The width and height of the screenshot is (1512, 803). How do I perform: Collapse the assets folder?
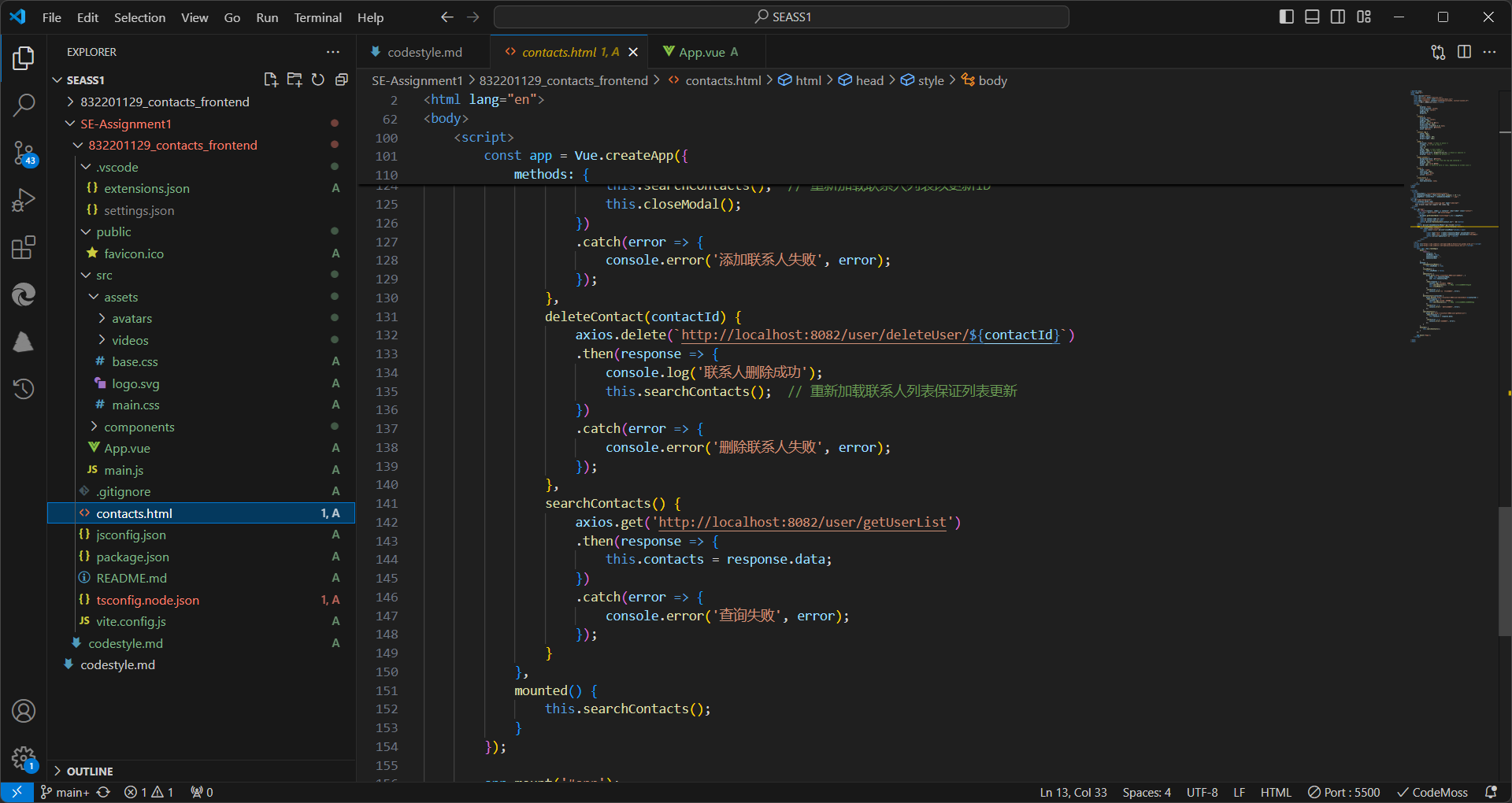tap(120, 297)
